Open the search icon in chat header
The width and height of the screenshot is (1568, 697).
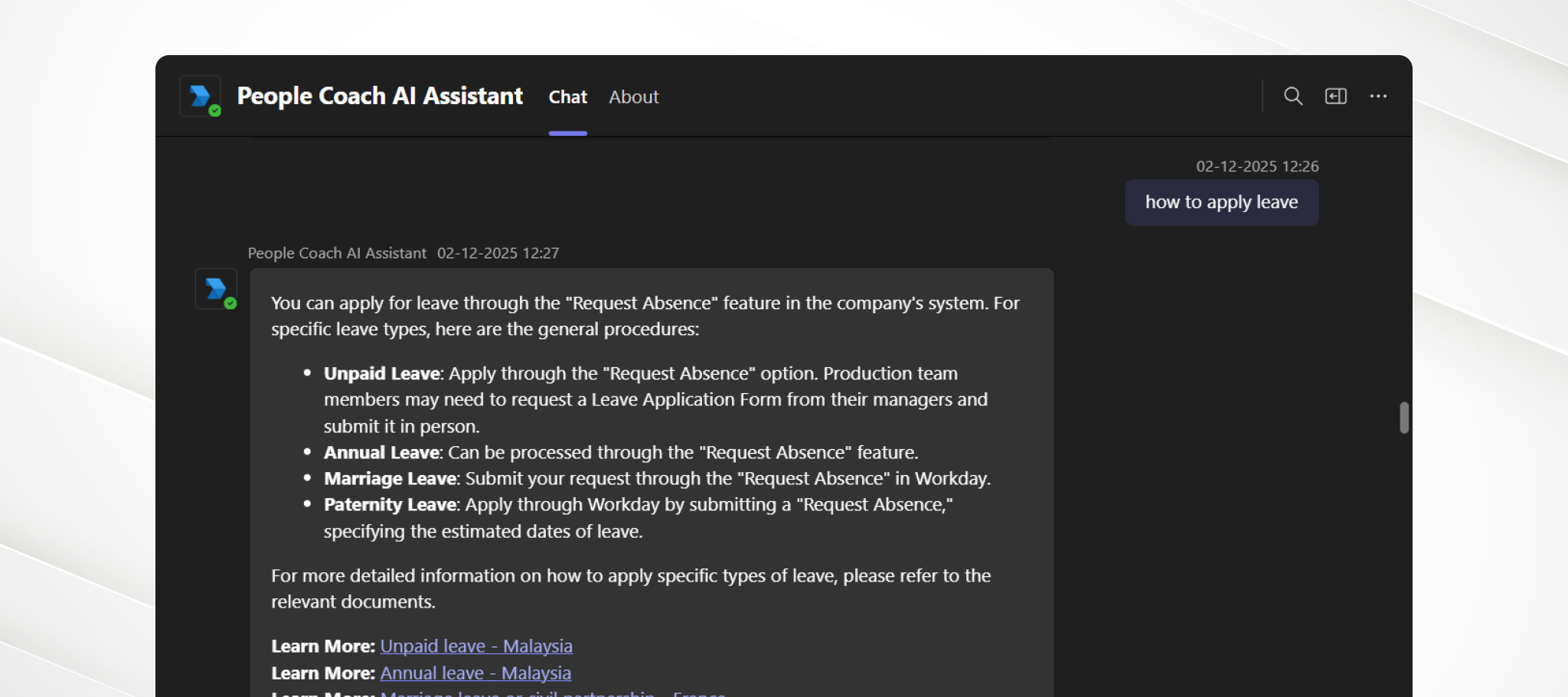click(x=1293, y=96)
